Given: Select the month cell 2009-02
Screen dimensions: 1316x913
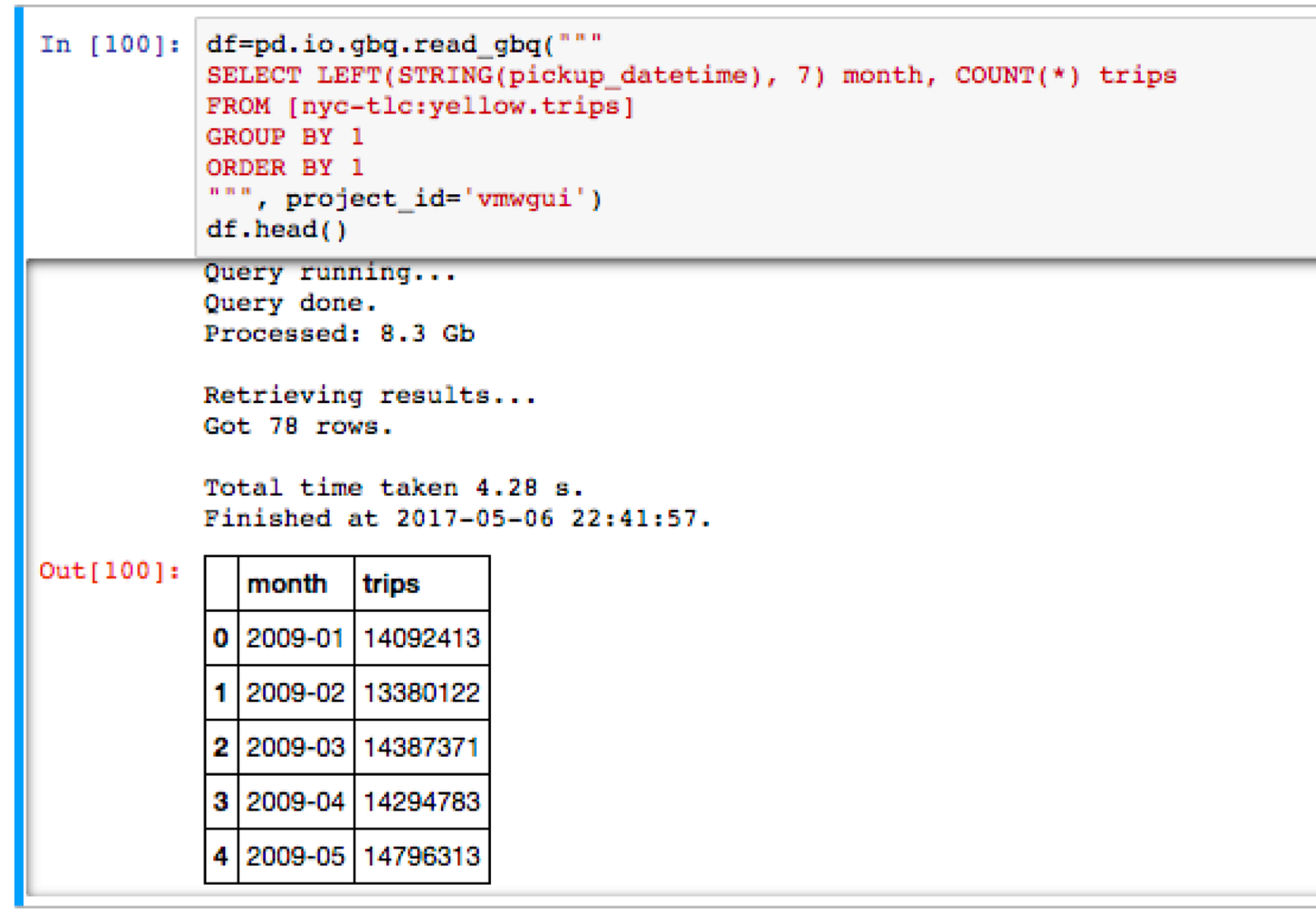Looking at the screenshot, I should point(296,693).
